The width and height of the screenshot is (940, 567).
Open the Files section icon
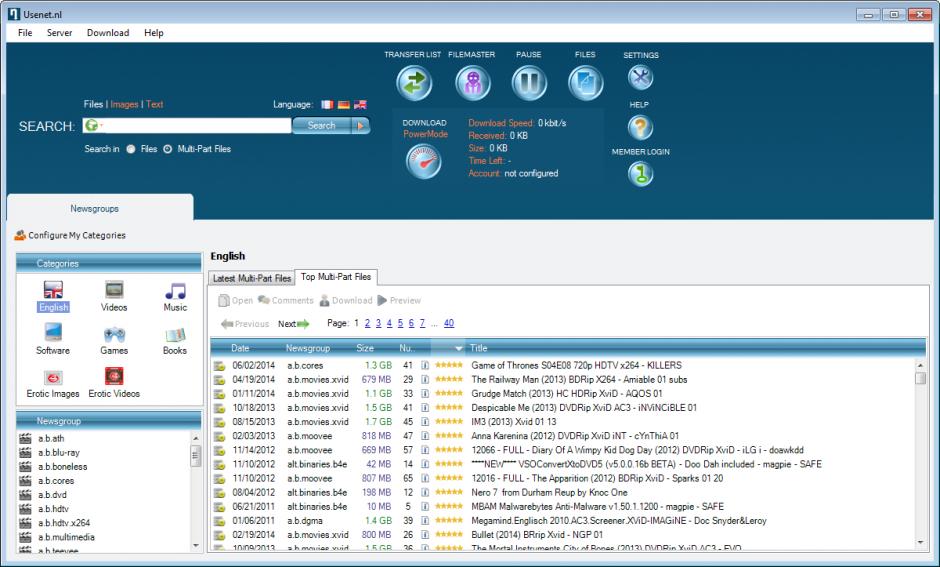click(585, 83)
